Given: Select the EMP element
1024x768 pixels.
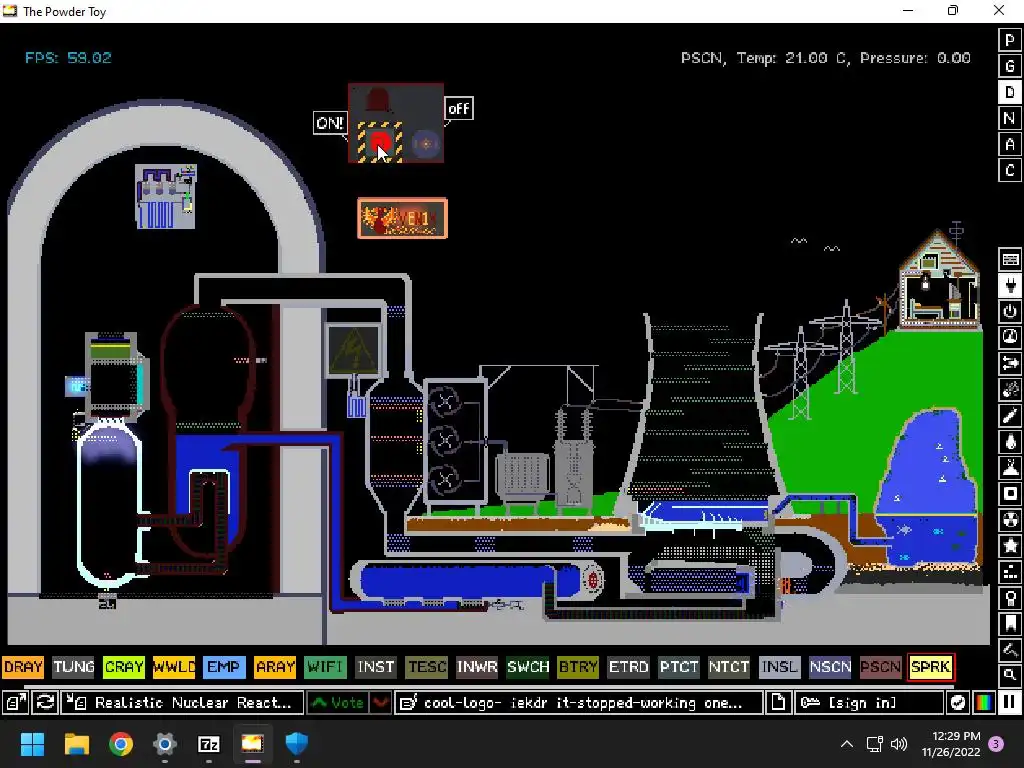Looking at the screenshot, I should point(224,667).
